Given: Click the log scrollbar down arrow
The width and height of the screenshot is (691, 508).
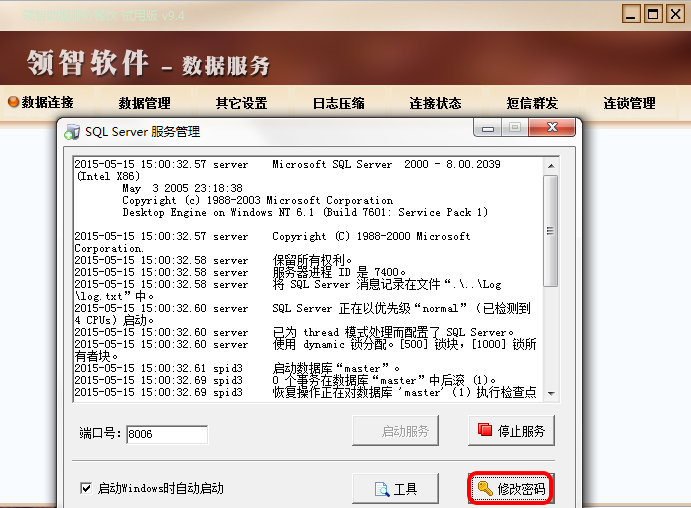Looking at the screenshot, I should pyautogui.click(x=551, y=393).
